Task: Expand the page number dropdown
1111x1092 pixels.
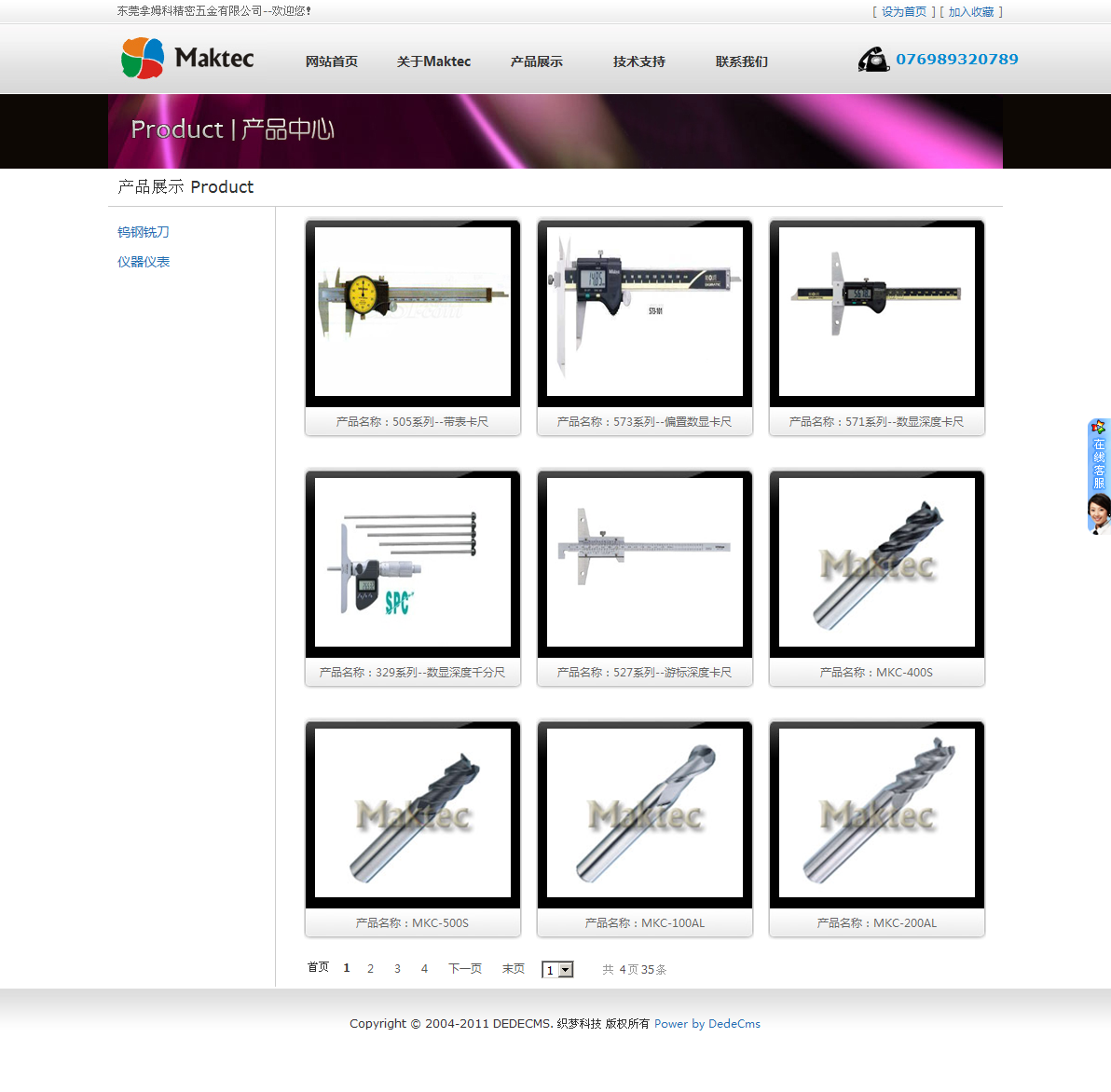Action: pyautogui.click(x=565, y=970)
